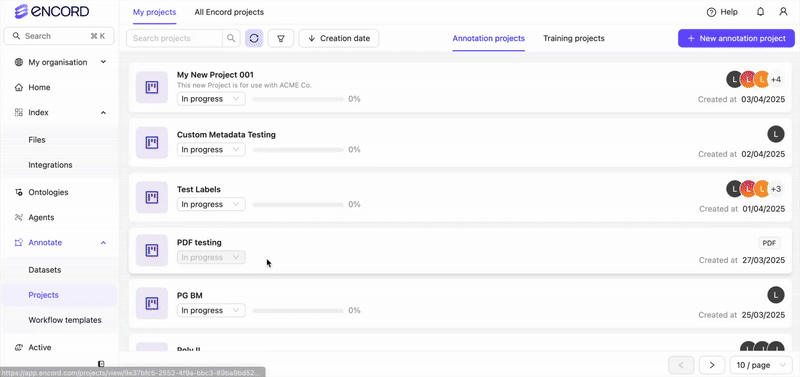800x377 pixels.
Task: Click Custom Metadata Testing project icon
Action: pyautogui.click(x=152, y=142)
